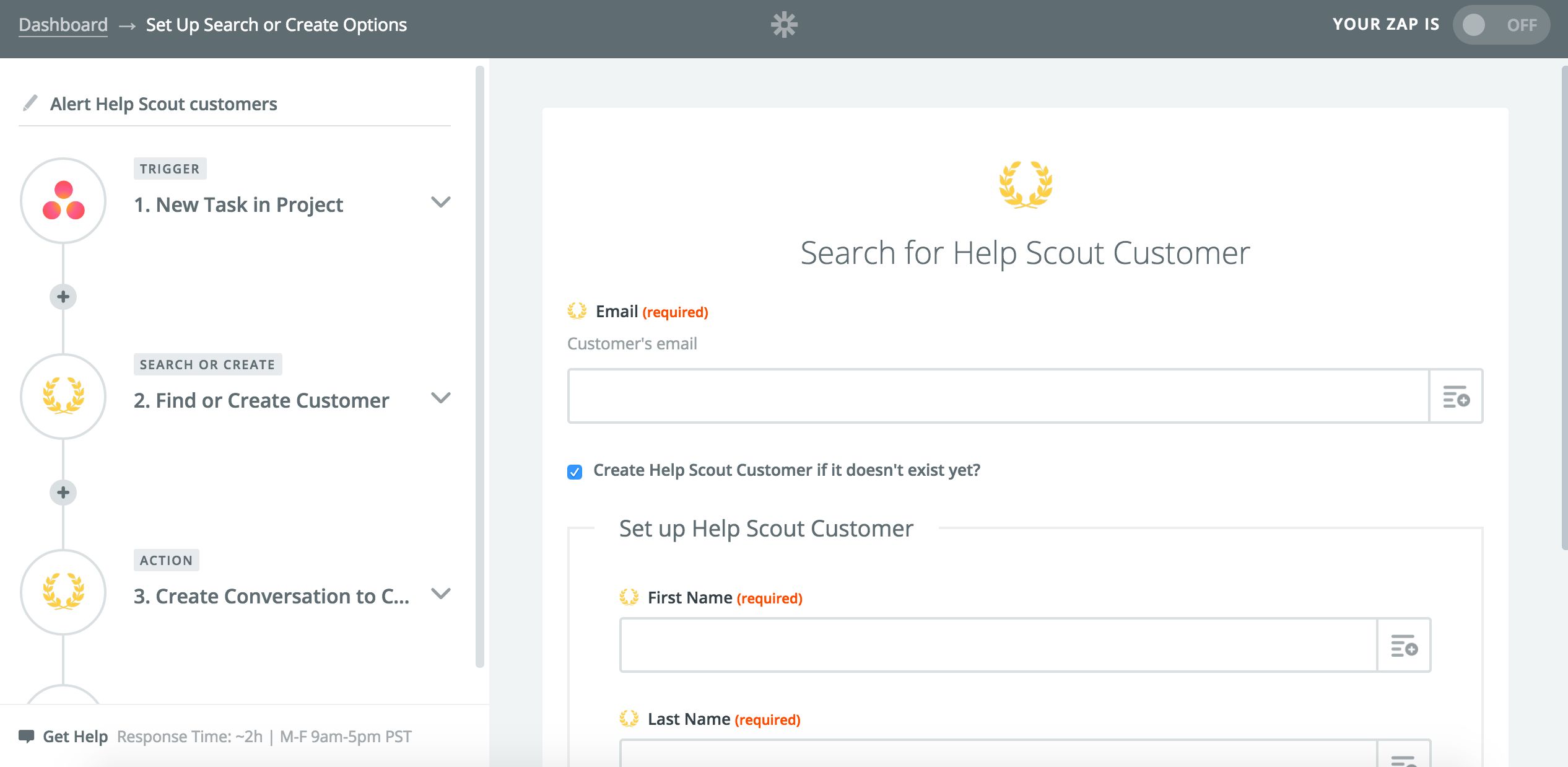Click the Help Scout icon for step 2
The image size is (1568, 767).
click(63, 396)
